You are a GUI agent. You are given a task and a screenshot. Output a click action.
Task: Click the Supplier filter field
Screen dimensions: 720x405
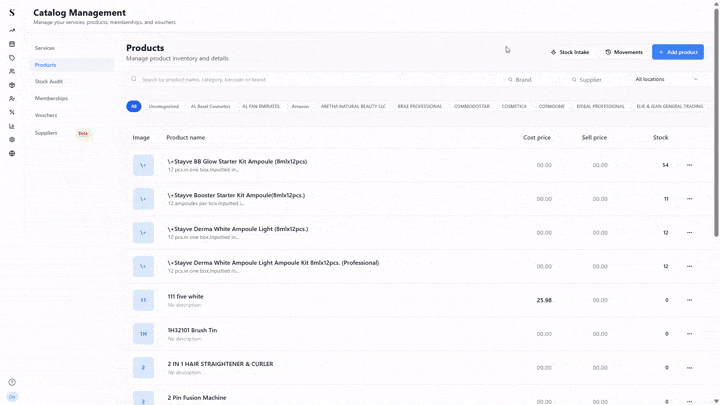click(x=598, y=79)
